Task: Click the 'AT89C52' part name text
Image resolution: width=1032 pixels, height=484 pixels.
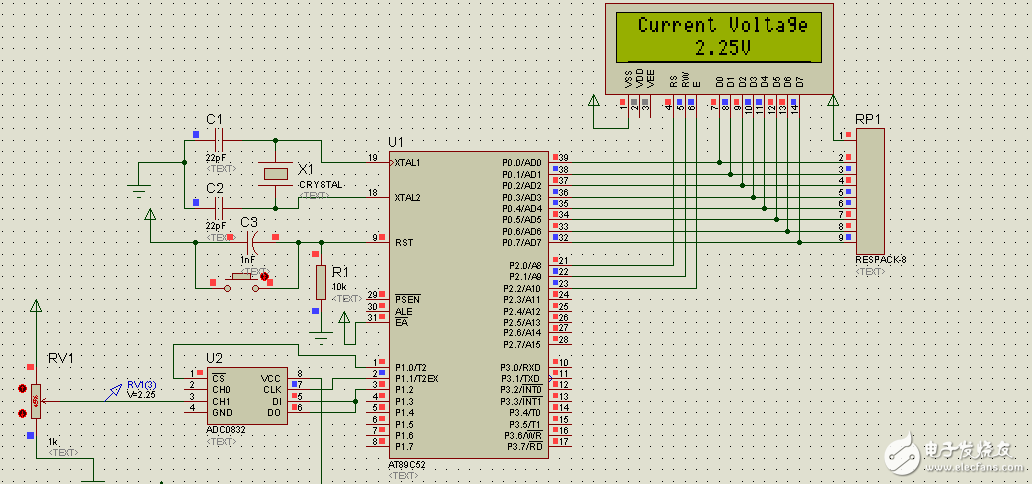Action: [x=407, y=465]
